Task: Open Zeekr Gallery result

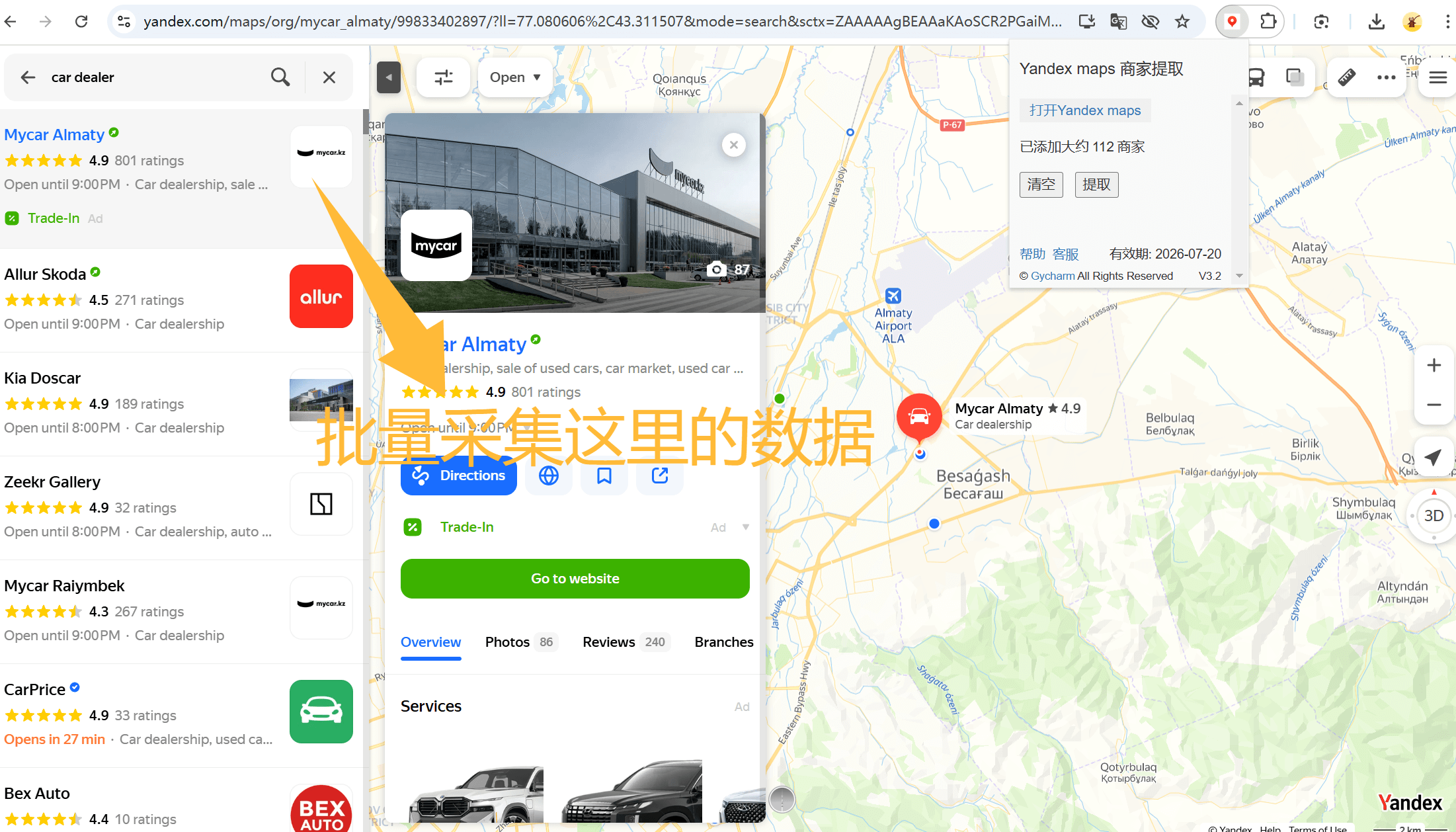Action: (52, 481)
